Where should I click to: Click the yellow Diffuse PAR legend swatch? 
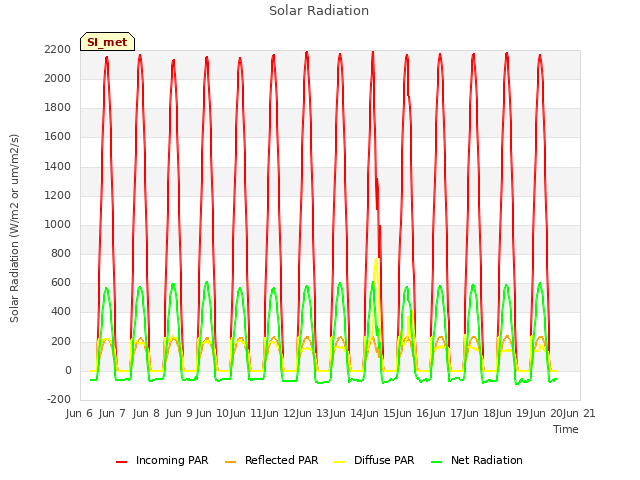coord(340,462)
